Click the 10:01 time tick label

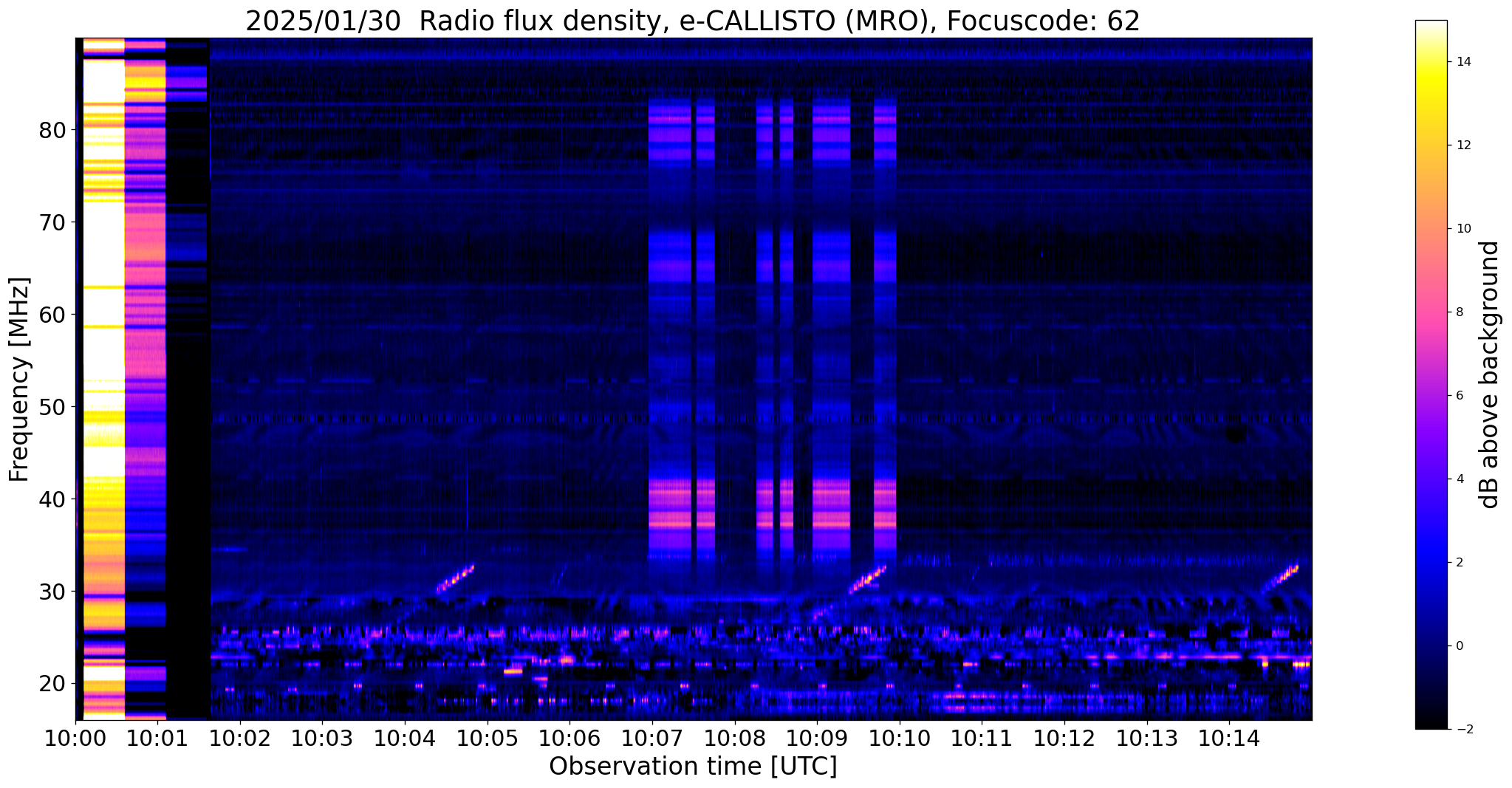pos(157,739)
